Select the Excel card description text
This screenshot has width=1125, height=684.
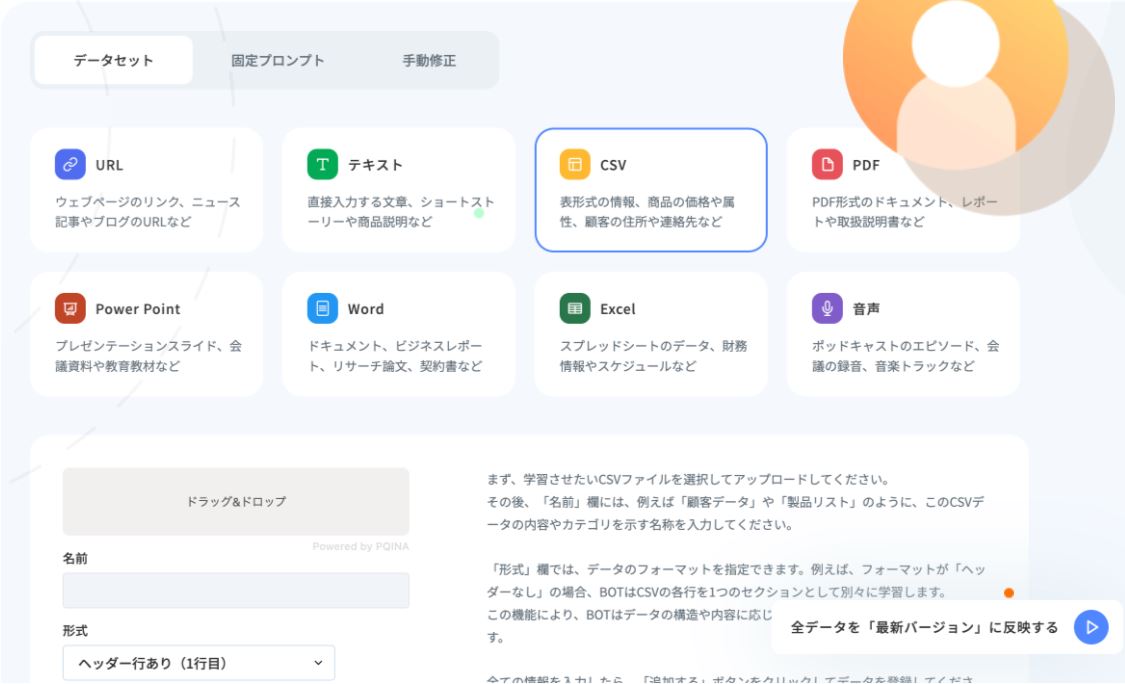653,356
